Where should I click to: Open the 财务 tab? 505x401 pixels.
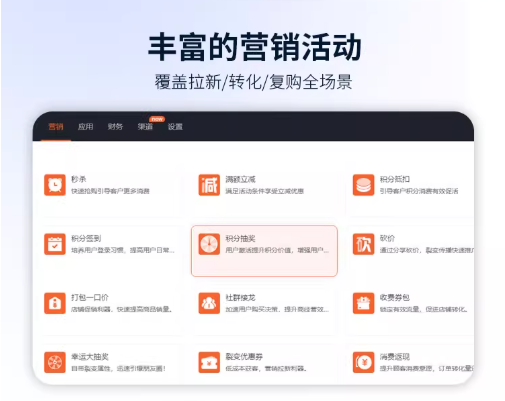(115, 127)
